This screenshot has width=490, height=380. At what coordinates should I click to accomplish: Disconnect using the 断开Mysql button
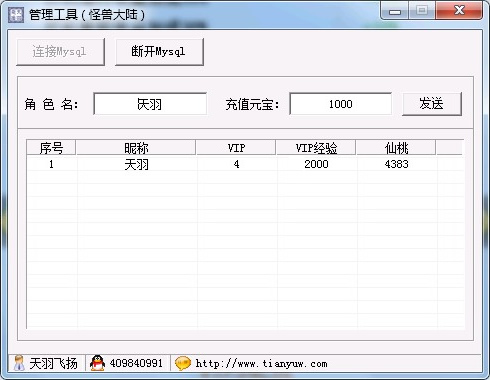click(x=159, y=52)
